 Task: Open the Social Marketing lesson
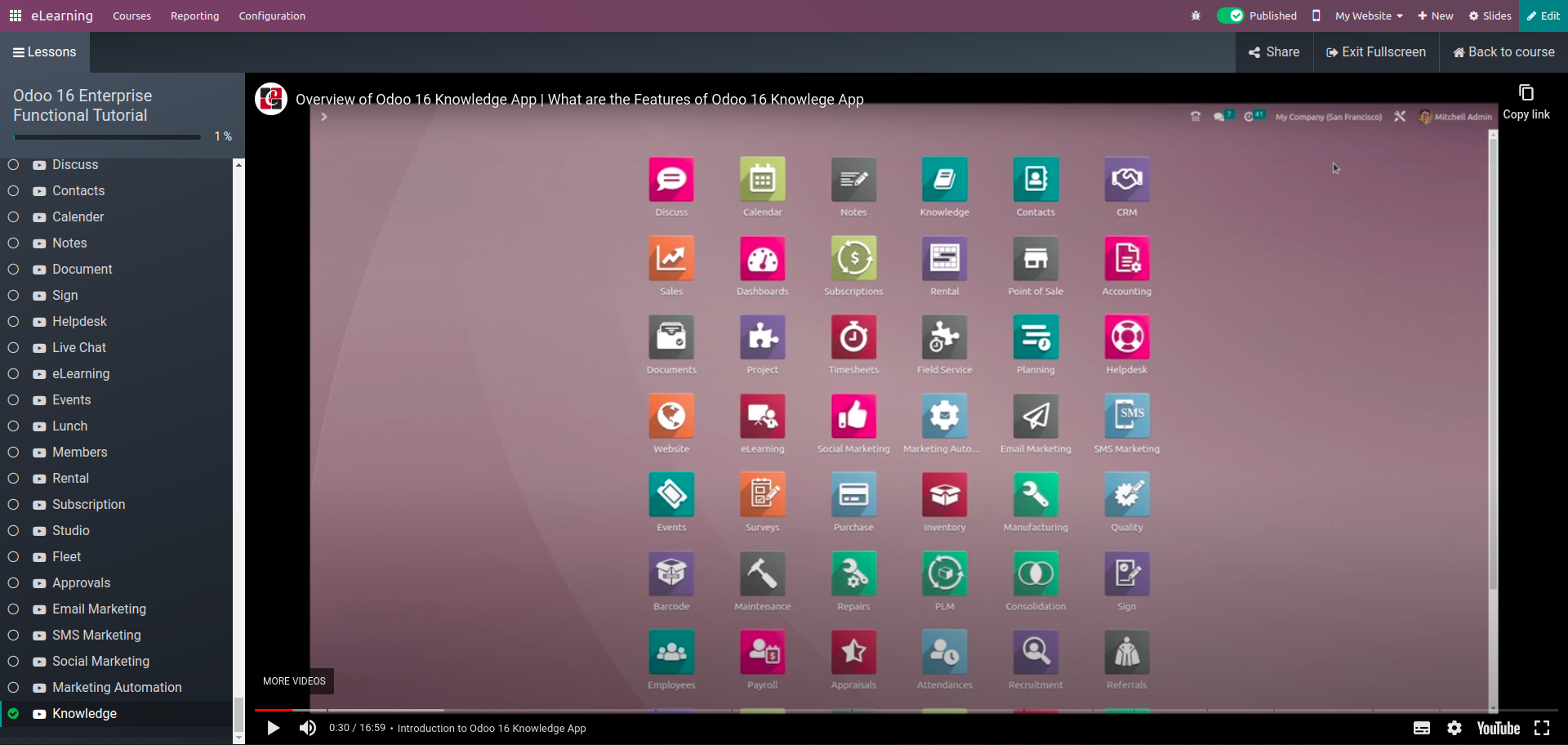click(101, 662)
